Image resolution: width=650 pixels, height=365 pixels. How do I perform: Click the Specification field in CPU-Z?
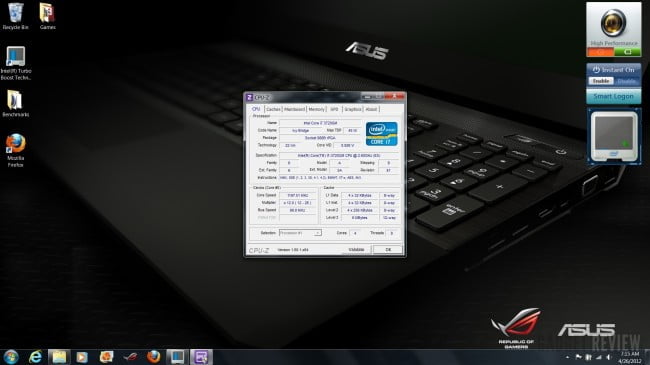point(339,156)
